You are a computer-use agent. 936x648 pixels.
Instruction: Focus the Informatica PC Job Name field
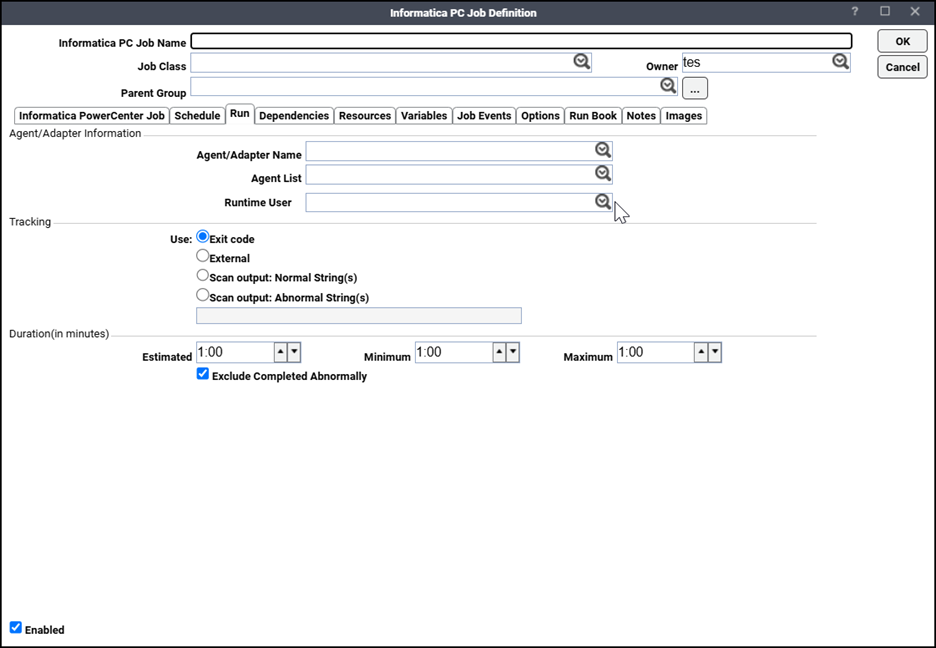(521, 41)
